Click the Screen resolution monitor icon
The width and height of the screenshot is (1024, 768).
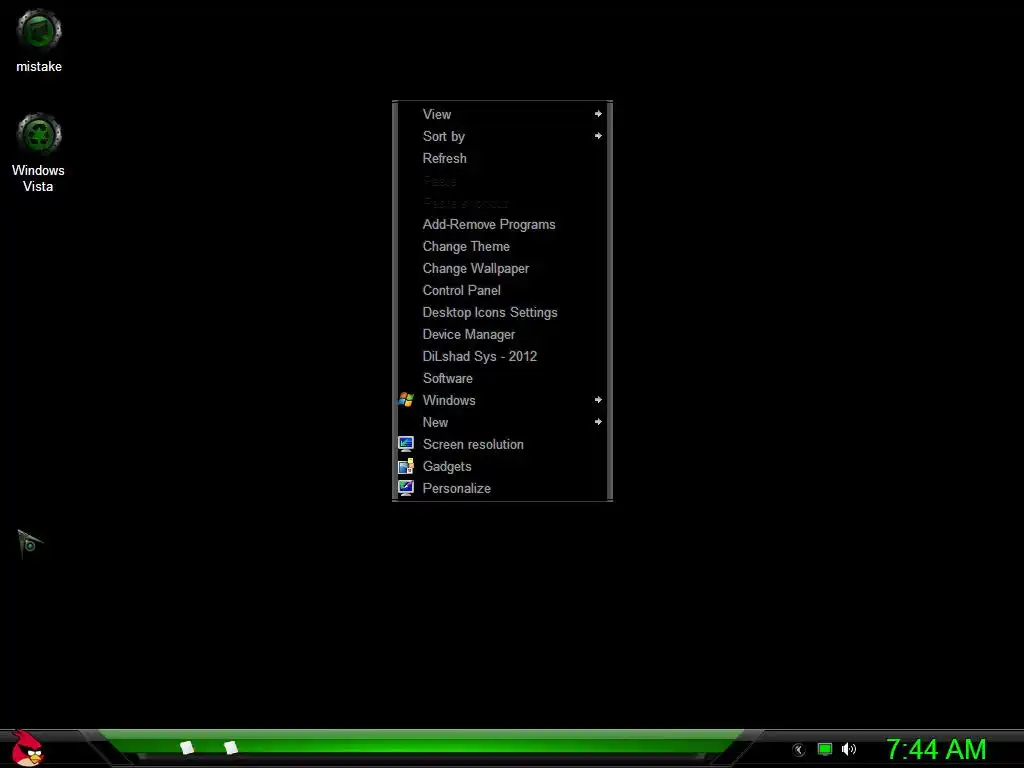(x=406, y=444)
